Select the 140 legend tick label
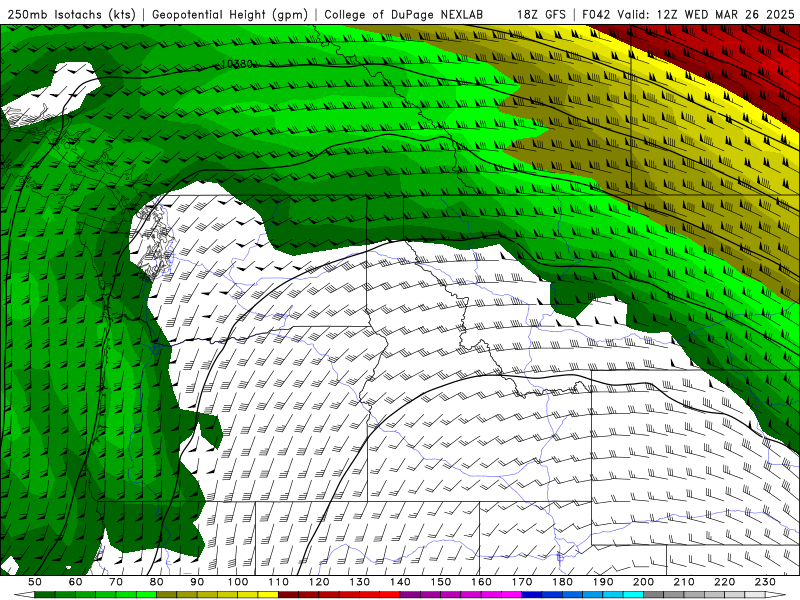800x600 pixels. [x=401, y=582]
